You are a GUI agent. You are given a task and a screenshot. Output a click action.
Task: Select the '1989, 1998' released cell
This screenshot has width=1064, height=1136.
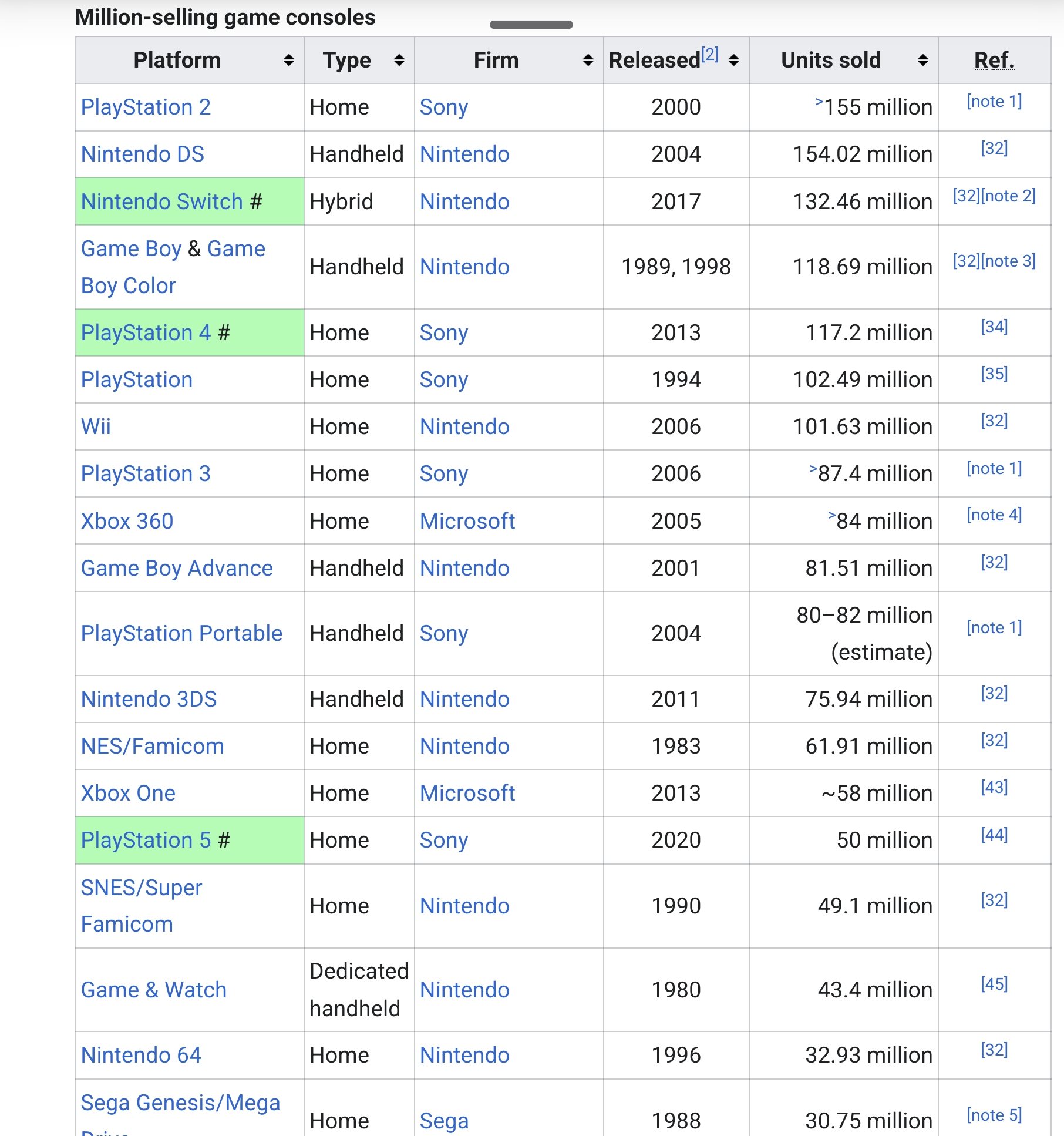coord(676,267)
